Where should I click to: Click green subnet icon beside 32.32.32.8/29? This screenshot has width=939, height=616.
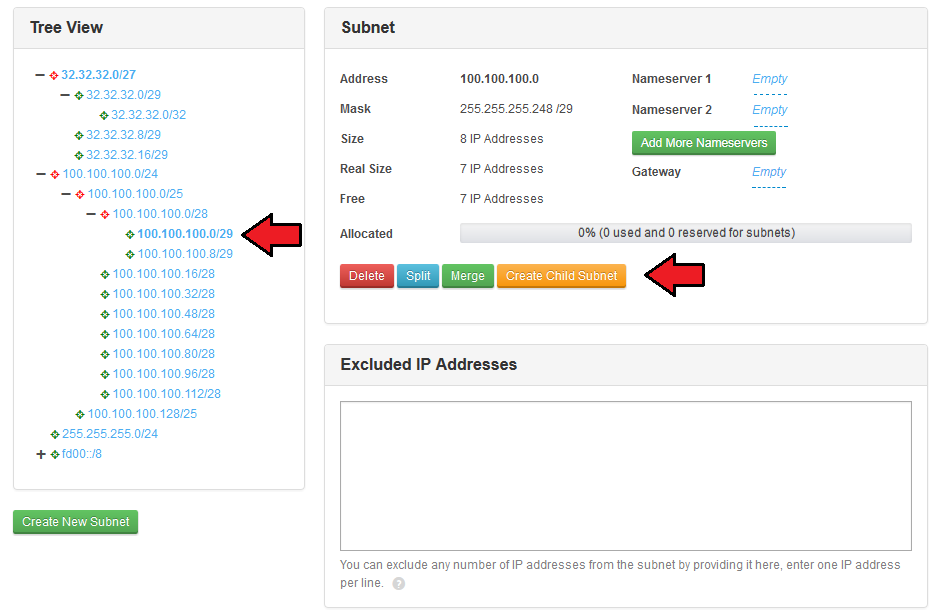click(79, 135)
